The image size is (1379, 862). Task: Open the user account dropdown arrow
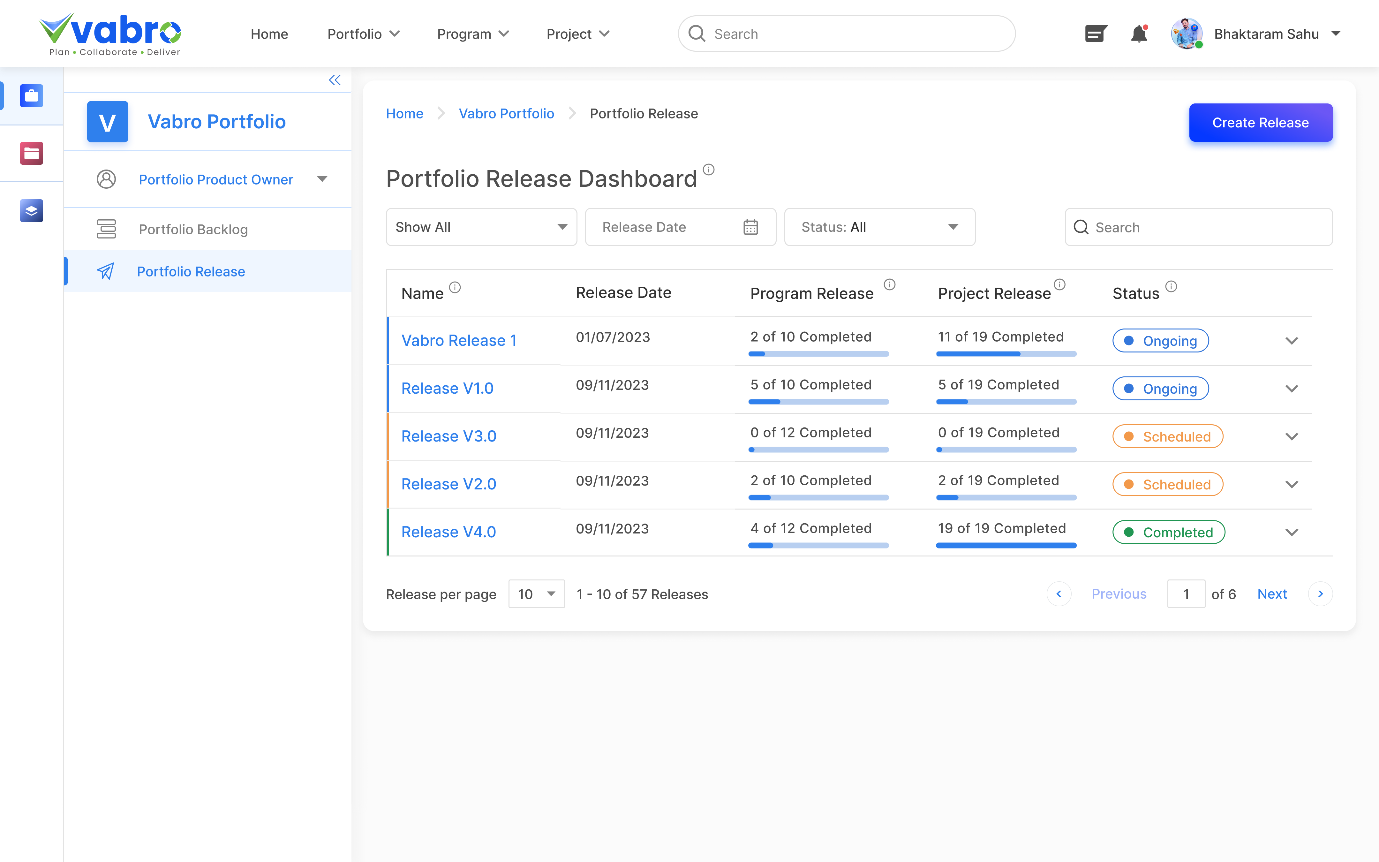point(1335,34)
